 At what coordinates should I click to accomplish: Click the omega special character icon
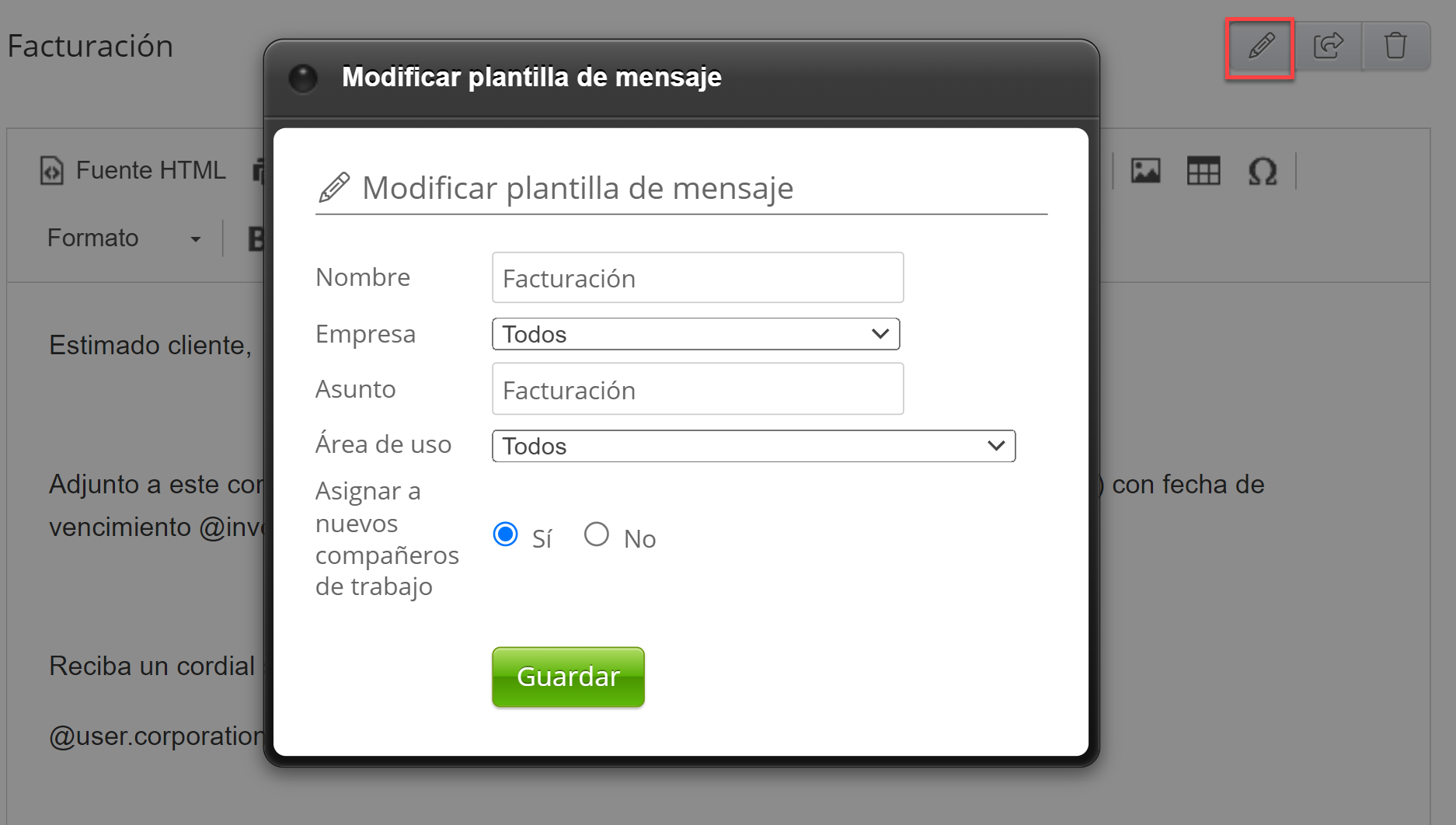tap(1263, 171)
